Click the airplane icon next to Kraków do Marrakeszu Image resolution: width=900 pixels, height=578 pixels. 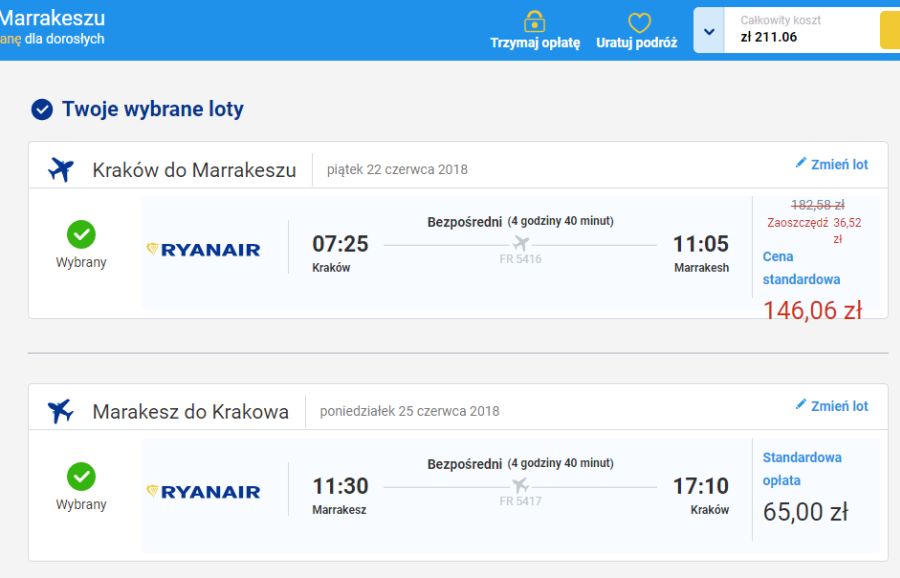point(61,169)
